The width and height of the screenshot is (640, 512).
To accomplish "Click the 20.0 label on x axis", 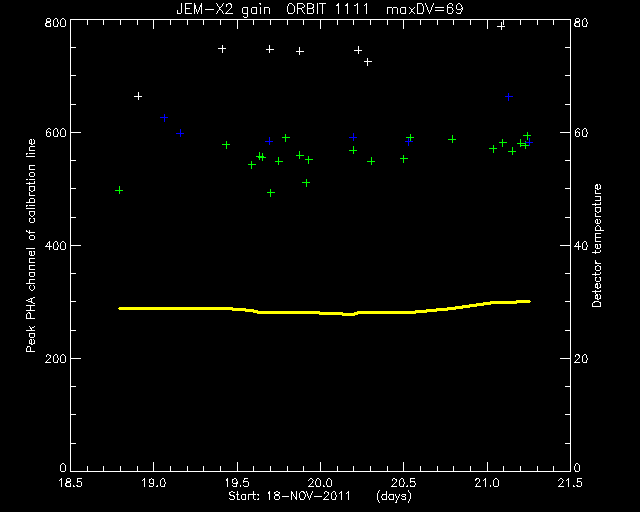I will tap(320, 483).
